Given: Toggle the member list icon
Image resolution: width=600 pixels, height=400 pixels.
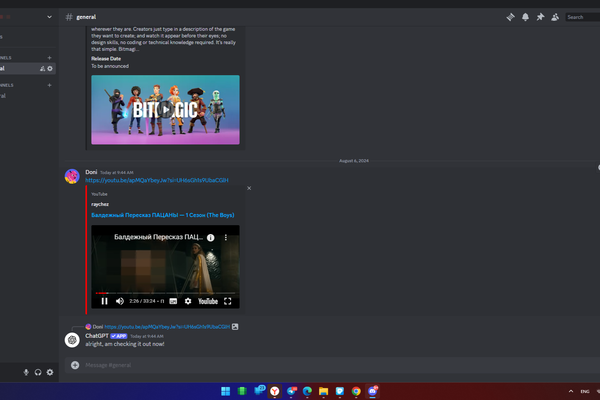Looking at the screenshot, I should click(555, 17).
